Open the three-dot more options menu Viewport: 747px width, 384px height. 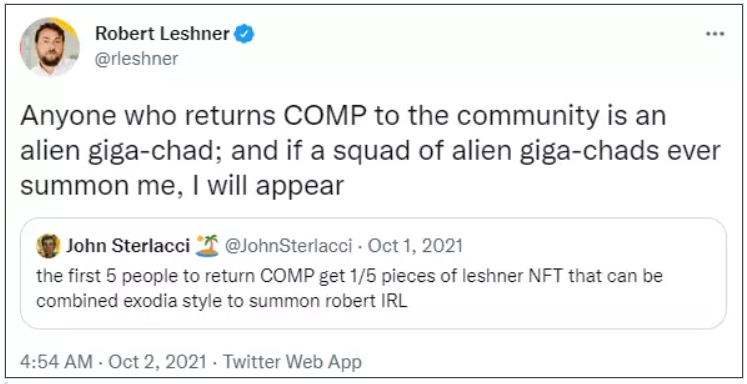(715, 34)
